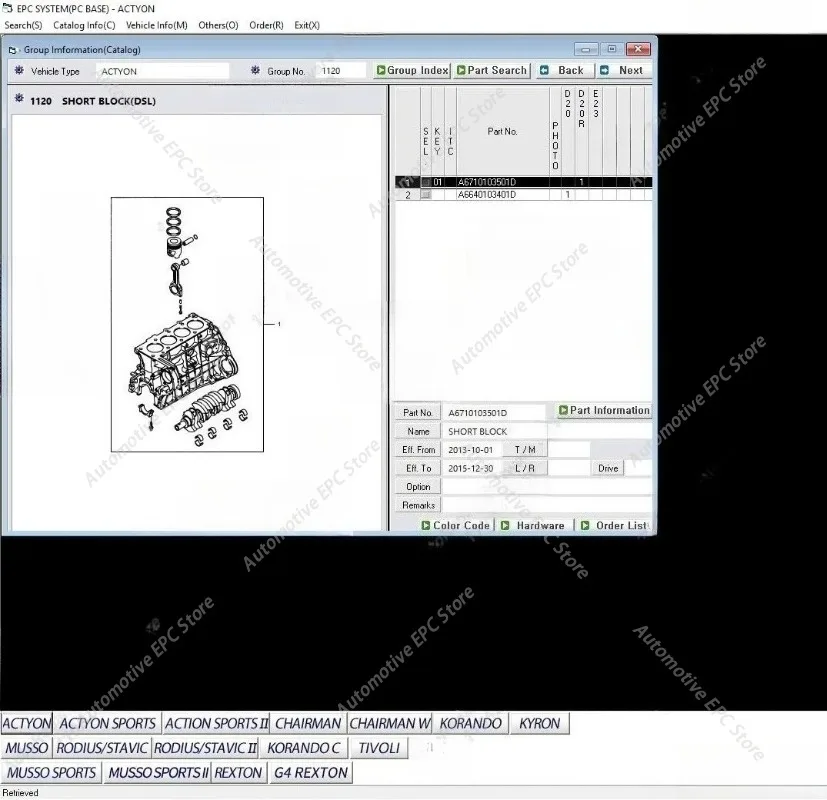Click the Eff. To date 2015-12-30
This screenshot has width=827, height=800.
pos(471,468)
